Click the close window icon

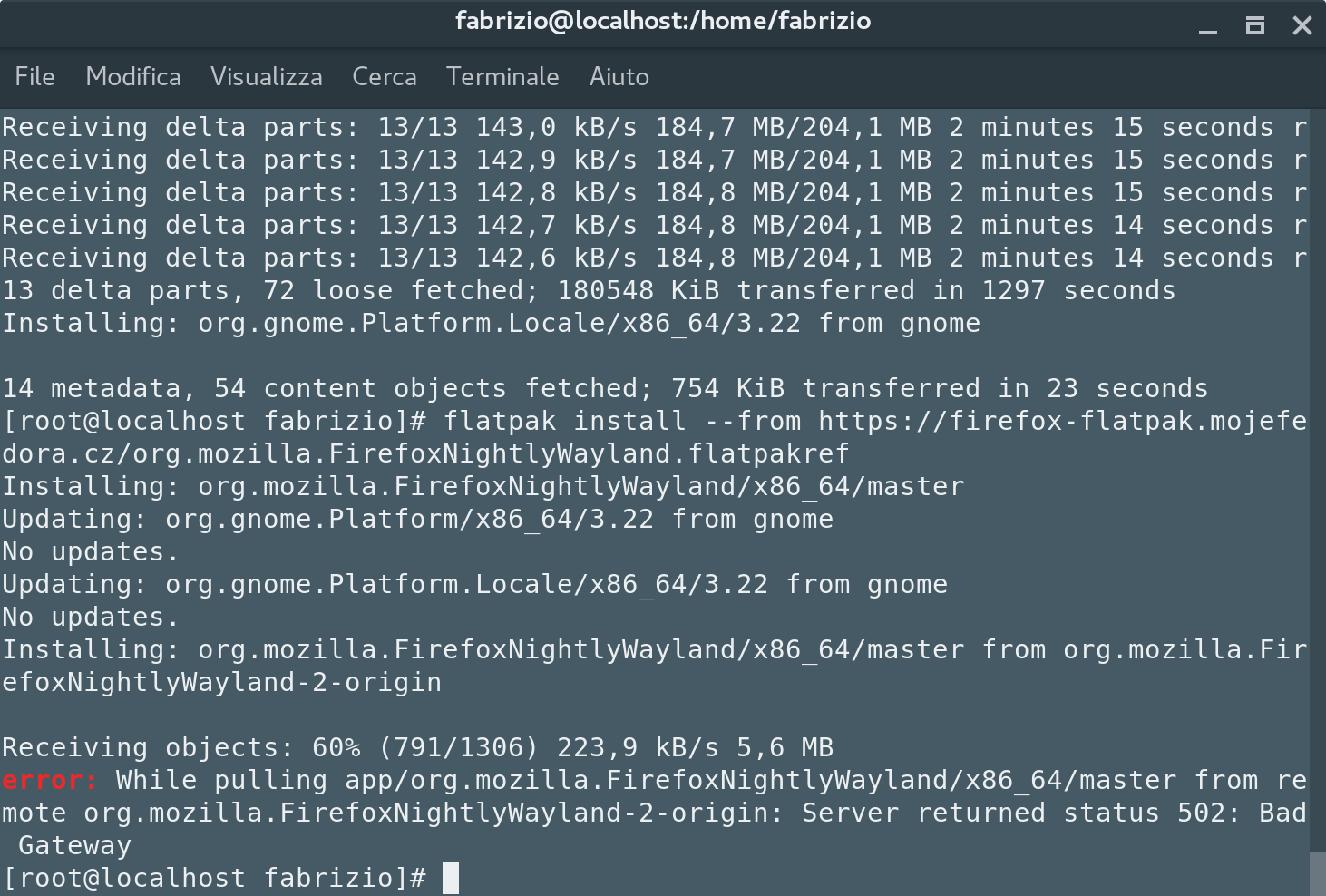[x=1302, y=25]
